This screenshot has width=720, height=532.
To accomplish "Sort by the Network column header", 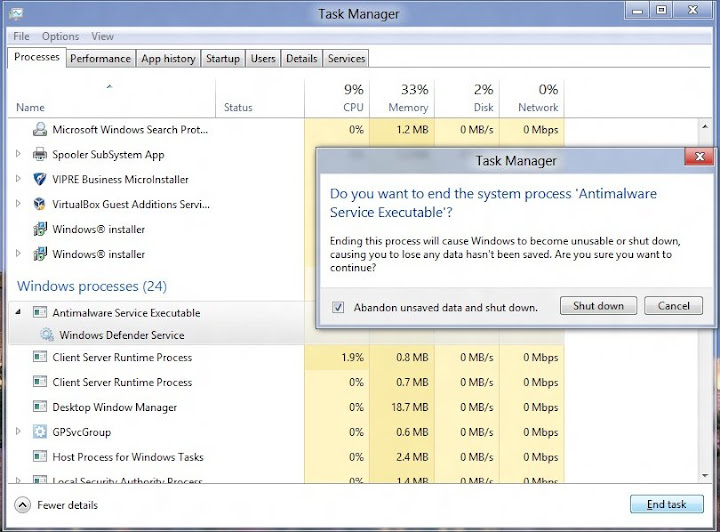I will (532, 98).
